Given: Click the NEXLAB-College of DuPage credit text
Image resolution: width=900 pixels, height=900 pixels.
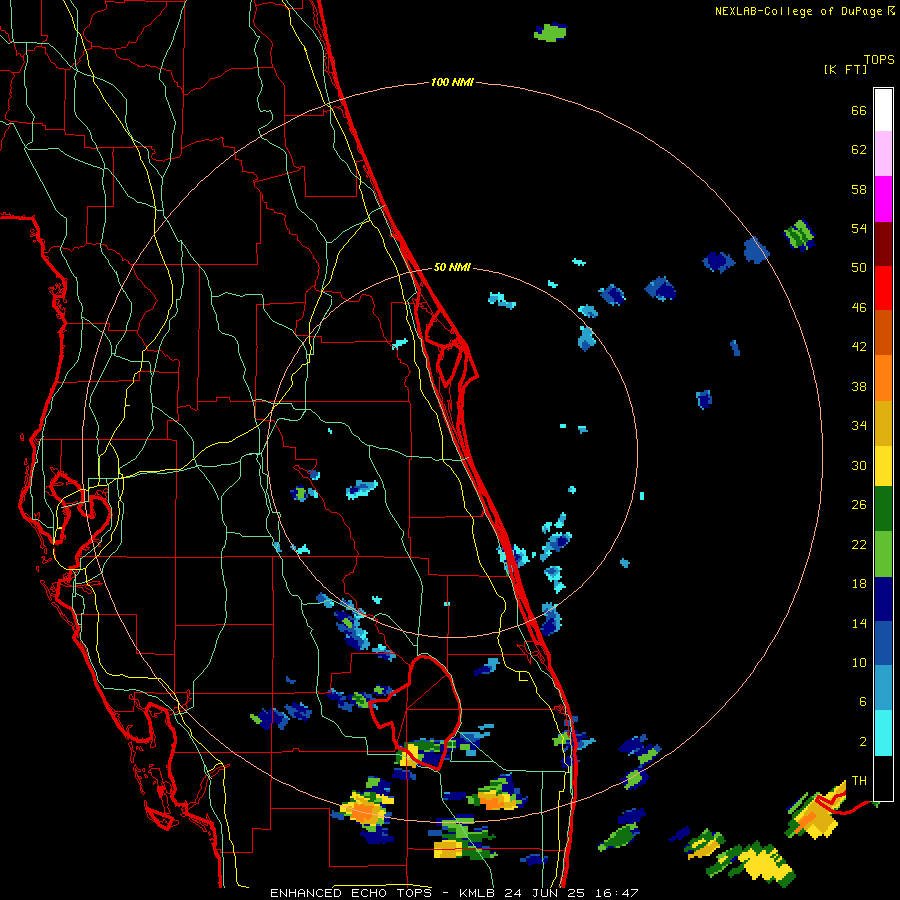Looking at the screenshot, I should pyautogui.click(x=798, y=11).
